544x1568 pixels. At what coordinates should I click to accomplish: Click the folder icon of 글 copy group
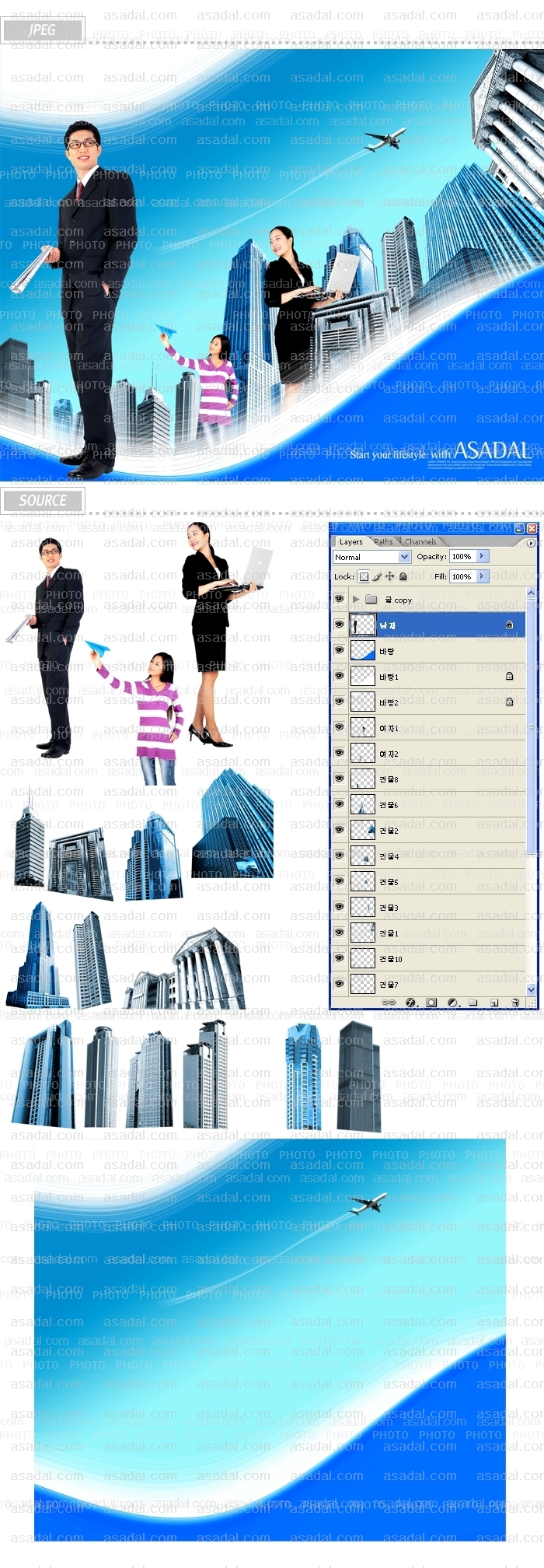(x=371, y=599)
